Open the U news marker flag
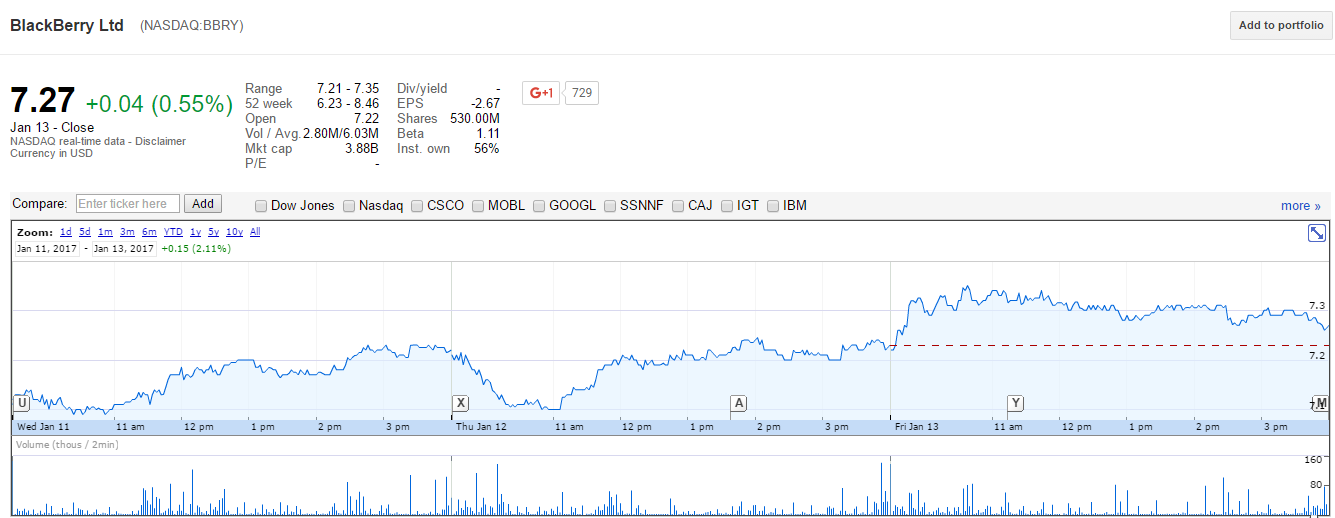This screenshot has height=518, width=1335. pos(21,403)
